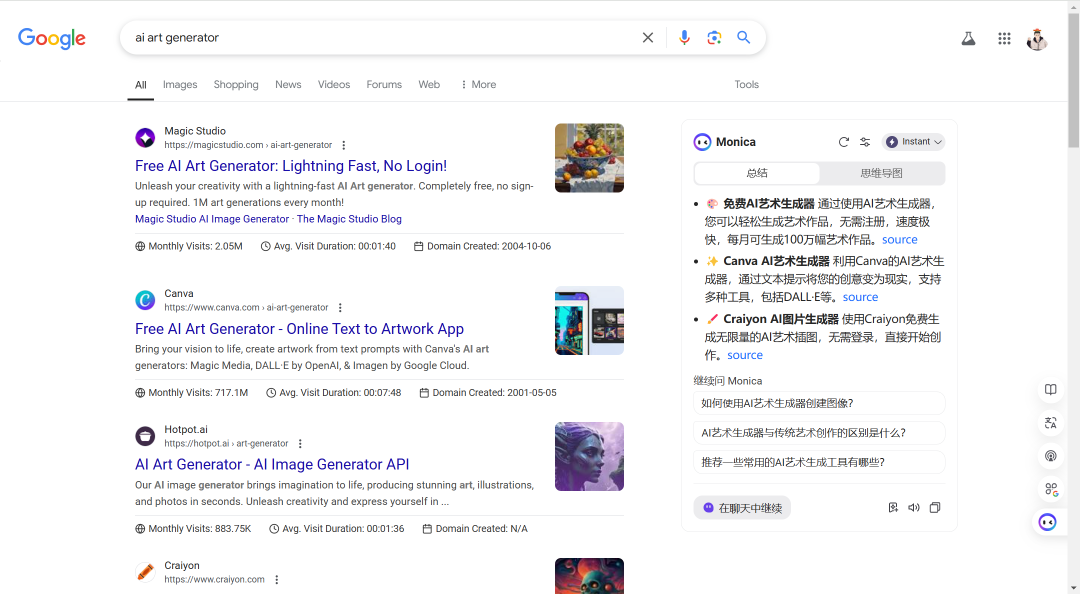This screenshot has height=594, width=1080.
Task: Select the 总结 summary tab in Monica
Action: [x=757, y=174]
